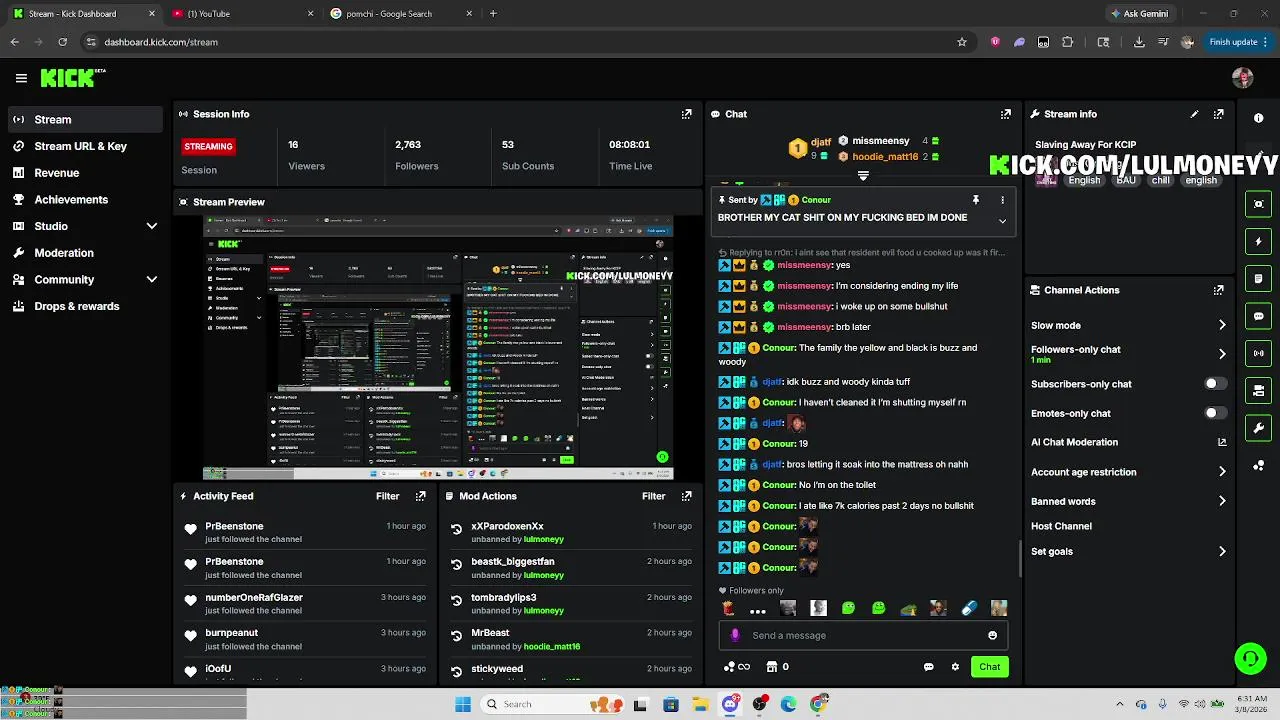This screenshot has width=1280, height=720.
Task: Reload the dashboard page
Action: [62, 42]
